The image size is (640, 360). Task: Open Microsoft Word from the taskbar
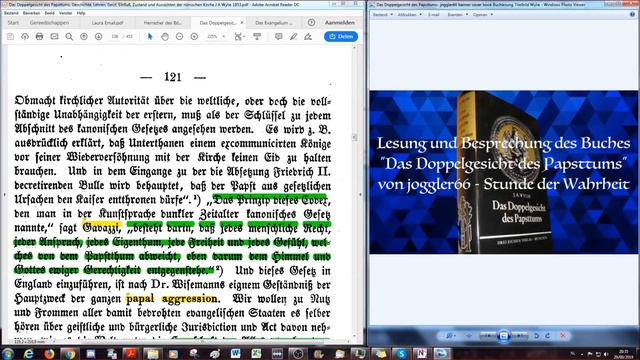tap(236, 353)
